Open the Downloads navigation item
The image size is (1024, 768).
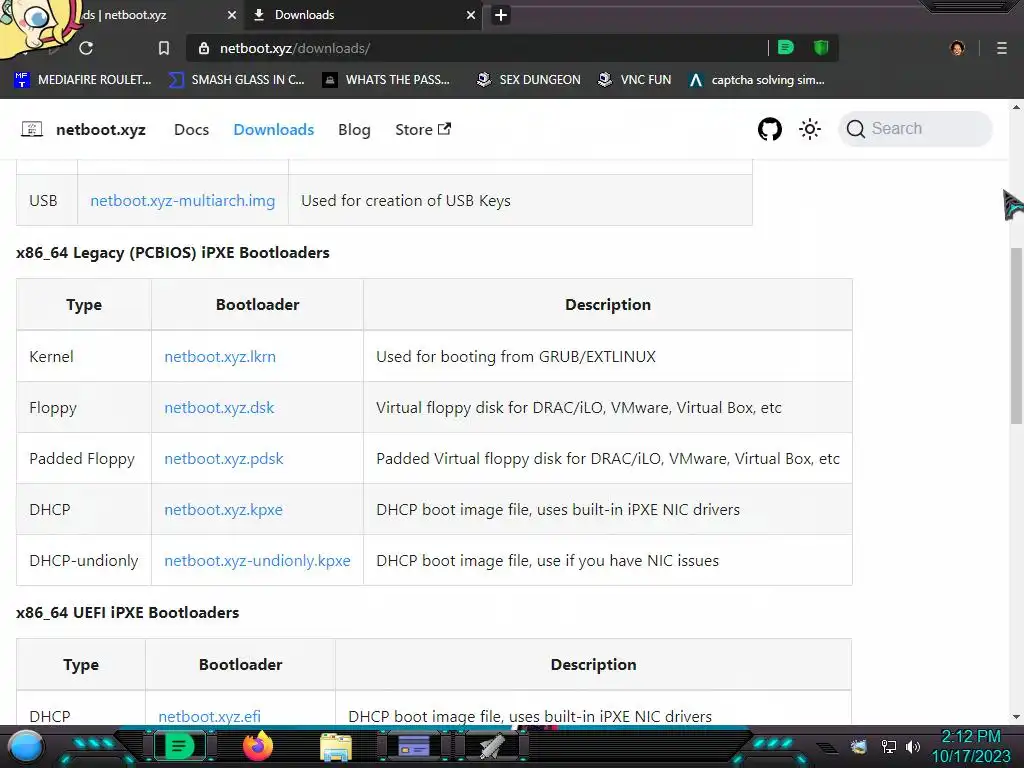point(274,129)
